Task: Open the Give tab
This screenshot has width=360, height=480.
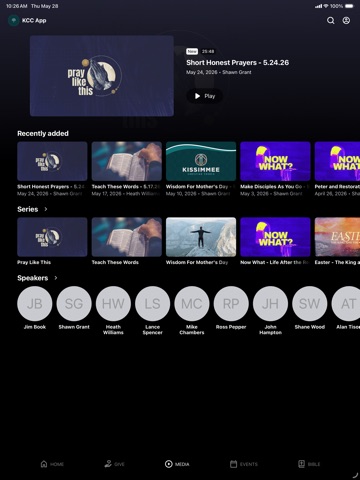Action: tap(114, 464)
